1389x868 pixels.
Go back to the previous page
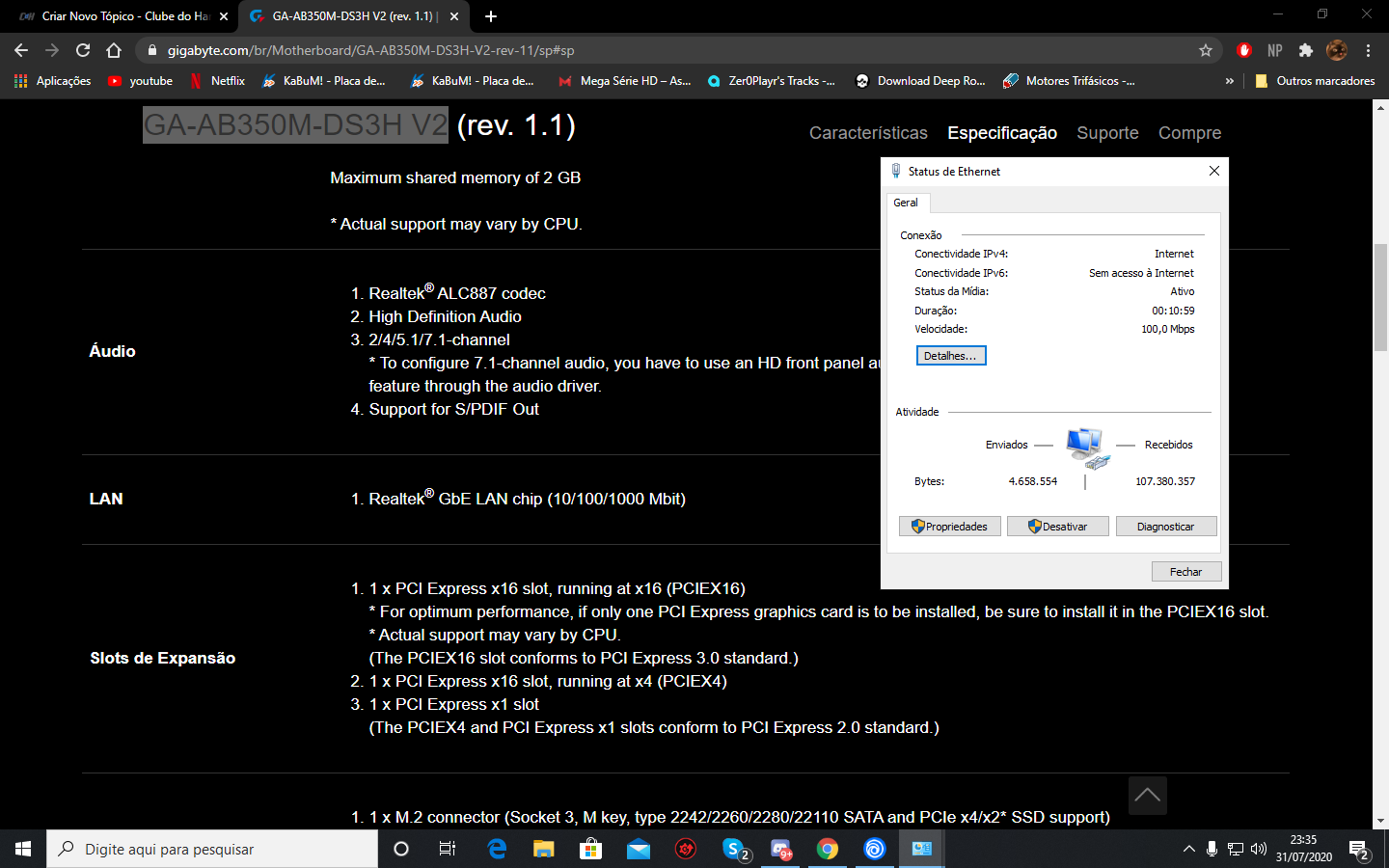(21, 50)
